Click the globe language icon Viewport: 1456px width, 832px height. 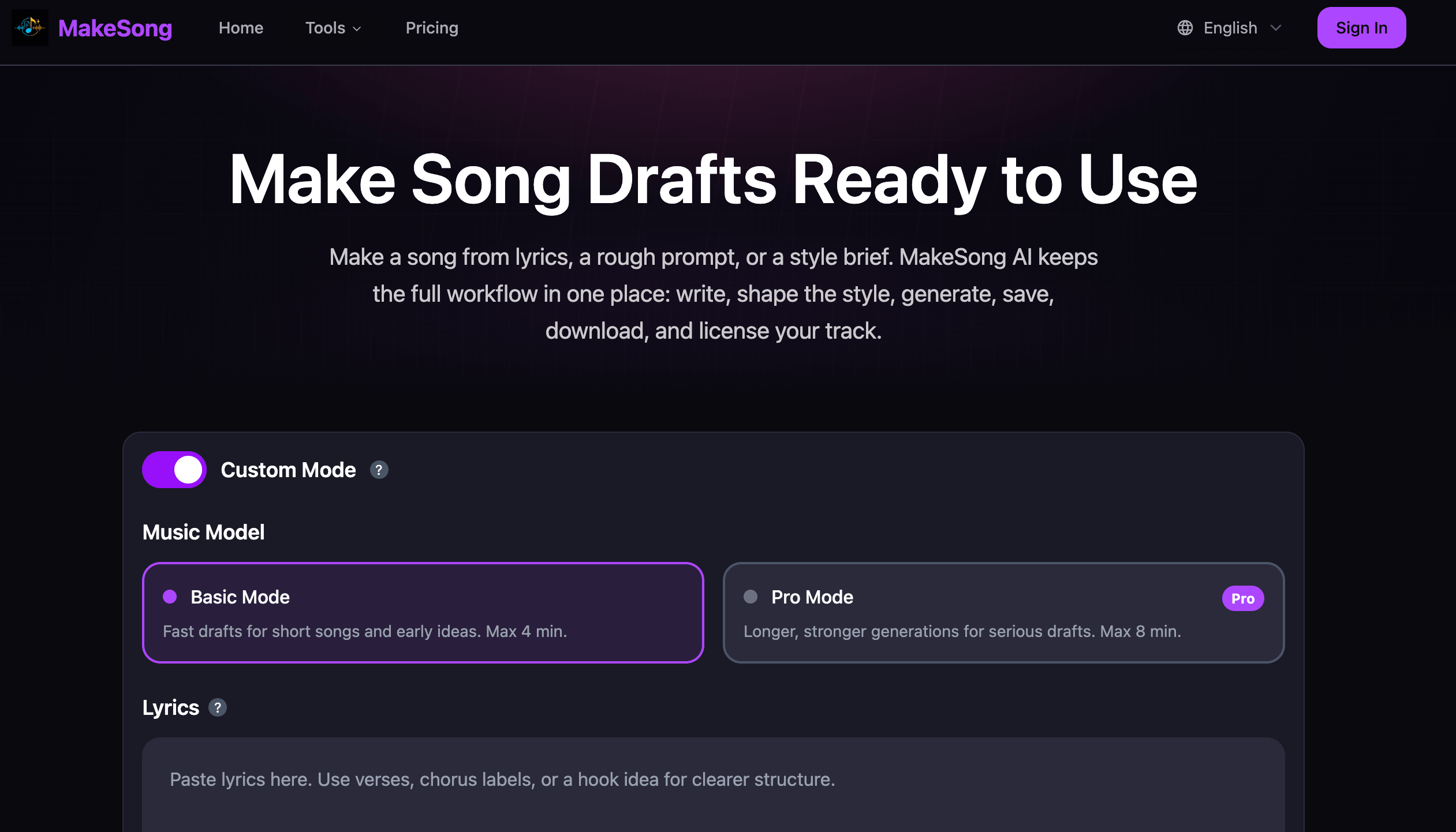pyautogui.click(x=1185, y=28)
